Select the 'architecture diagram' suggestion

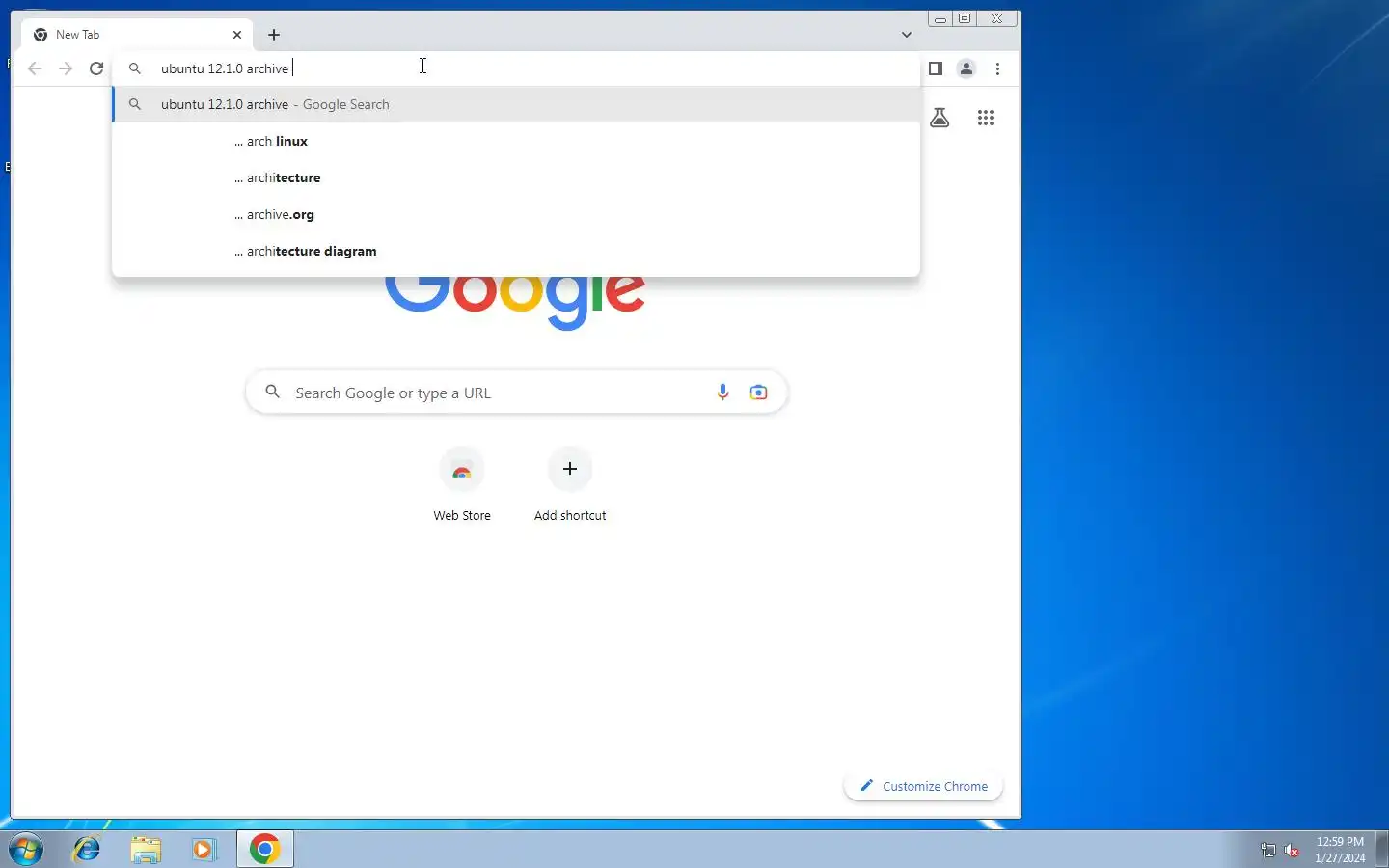pyautogui.click(x=516, y=251)
